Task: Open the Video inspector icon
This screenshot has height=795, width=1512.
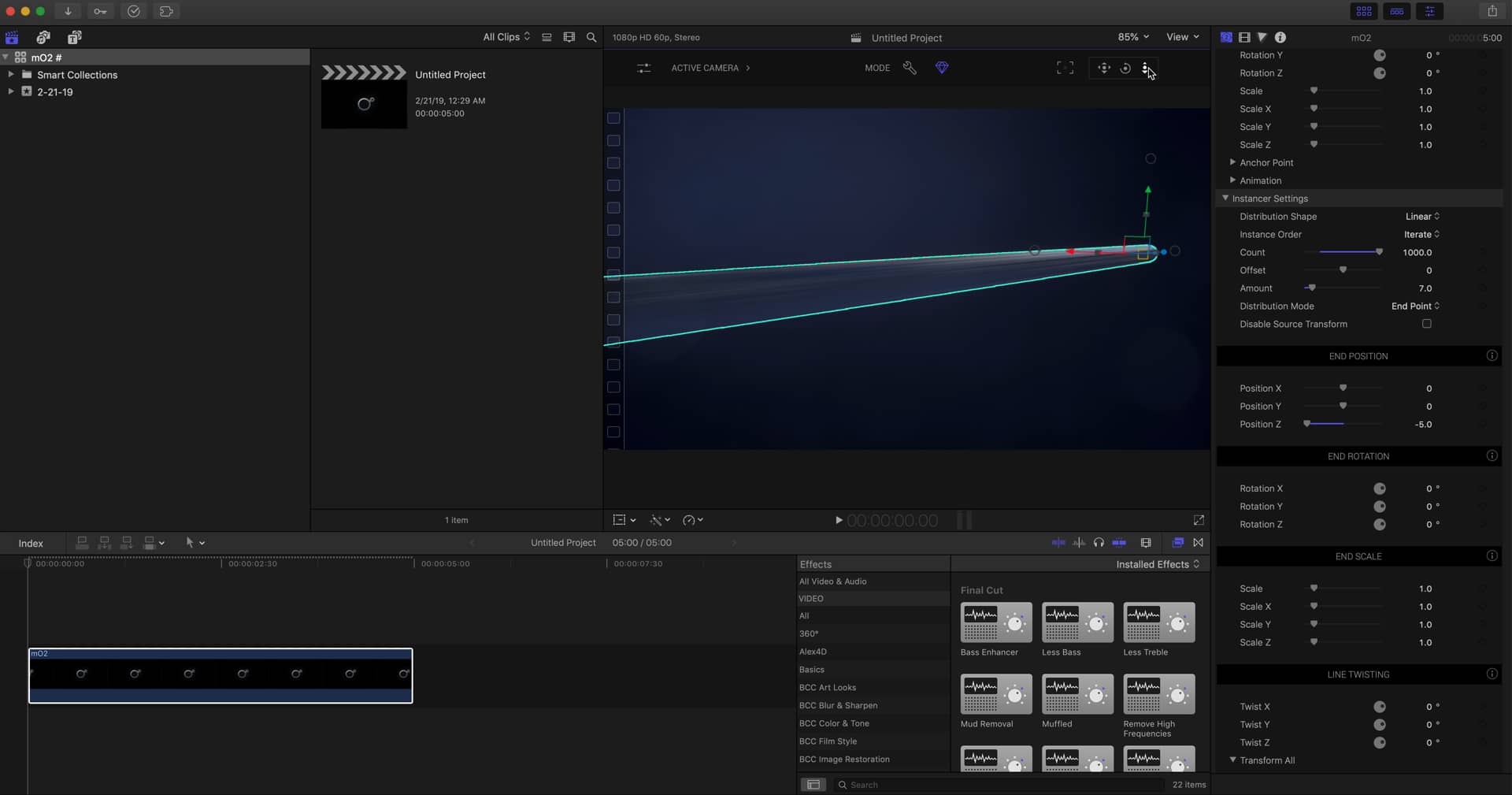Action: [1244, 37]
